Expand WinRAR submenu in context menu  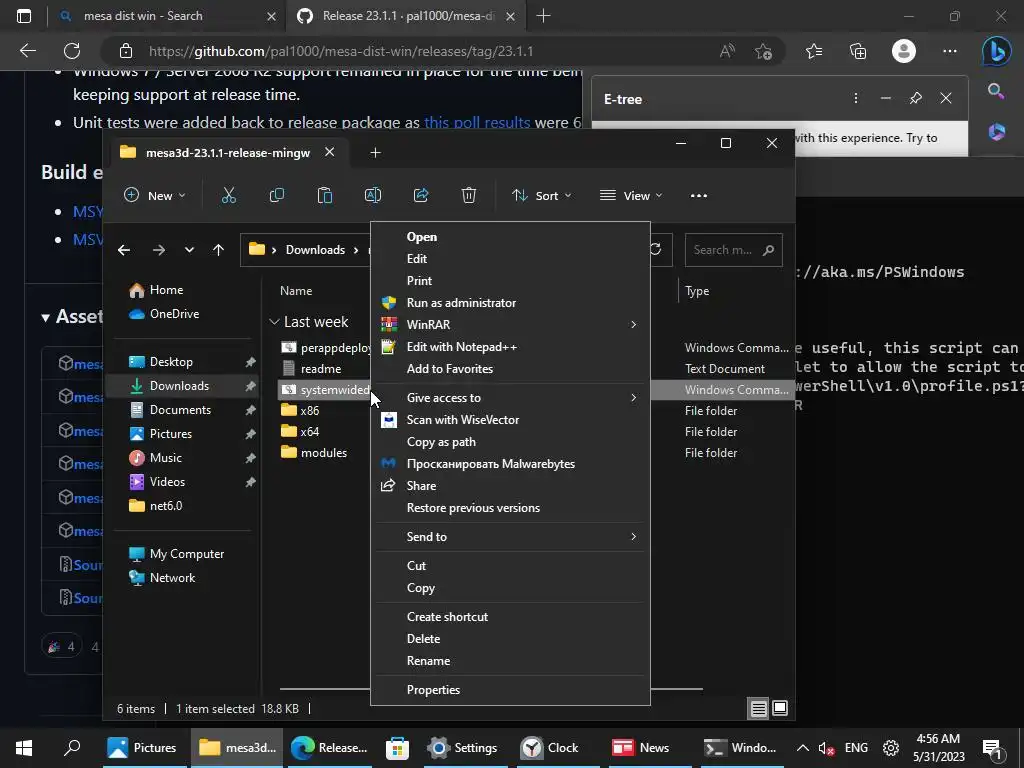[x=633, y=325]
